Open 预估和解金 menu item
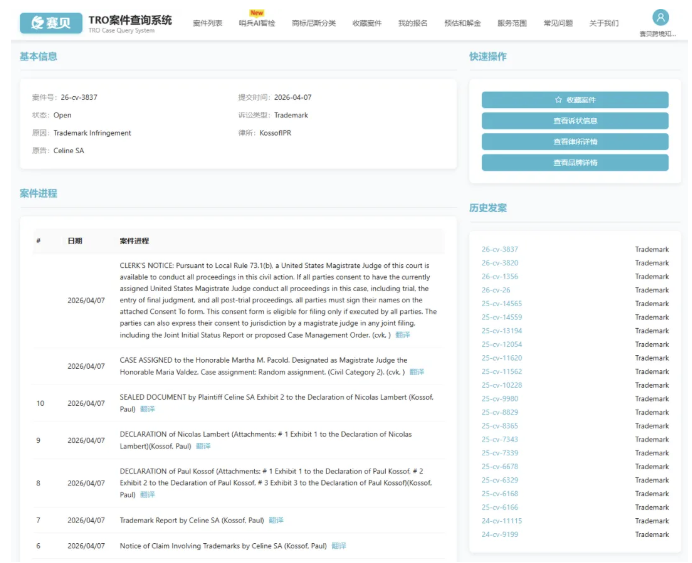 pyautogui.click(x=462, y=23)
